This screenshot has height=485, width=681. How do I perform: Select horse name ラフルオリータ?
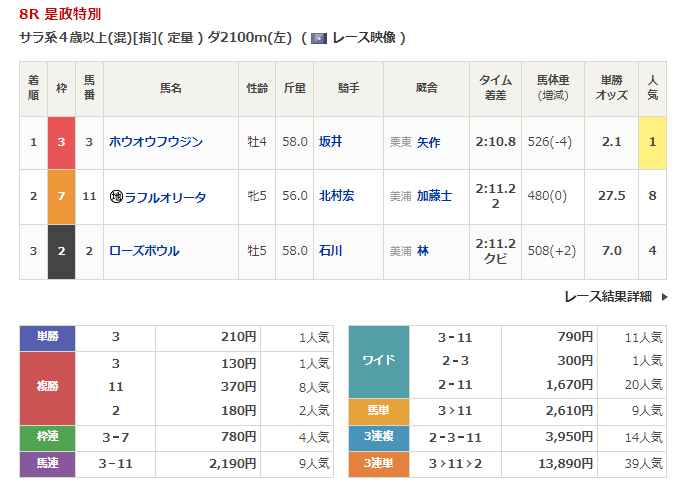165,197
